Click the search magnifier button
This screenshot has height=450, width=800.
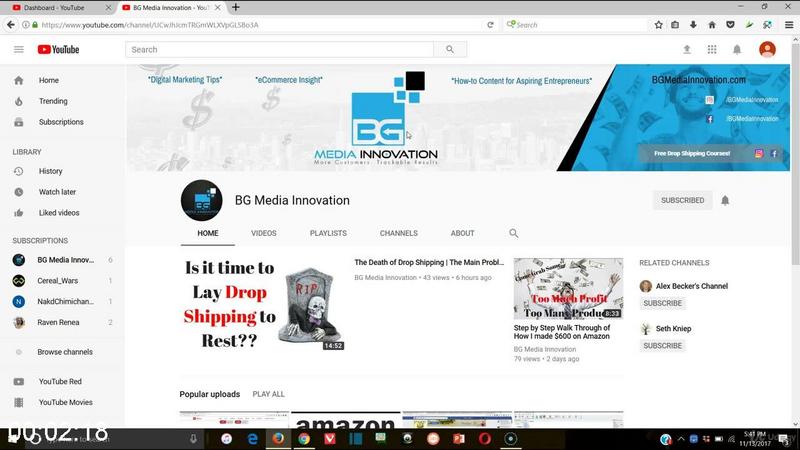(x=449, y=49)
